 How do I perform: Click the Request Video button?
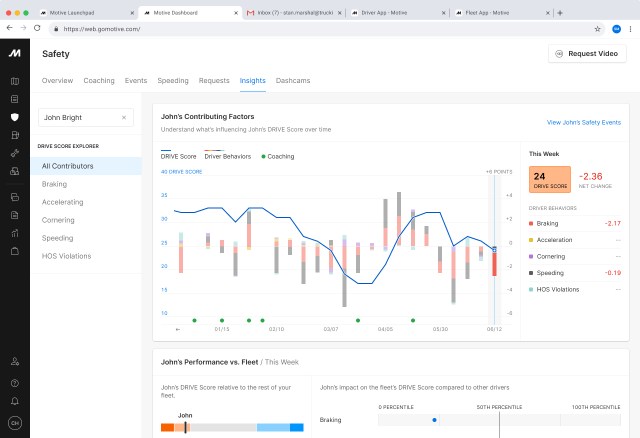click(587, 54)
